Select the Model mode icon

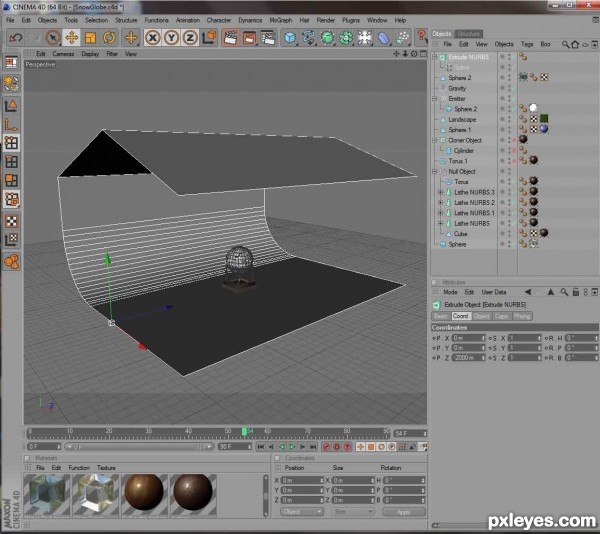(11, 105)
